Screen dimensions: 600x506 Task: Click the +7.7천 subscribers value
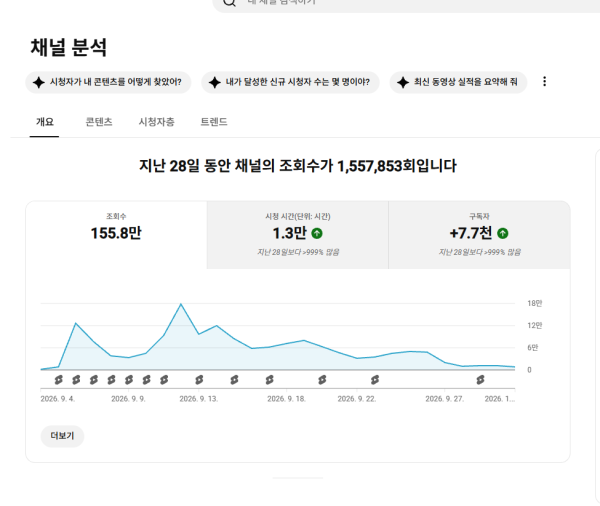tap(471, 233)
